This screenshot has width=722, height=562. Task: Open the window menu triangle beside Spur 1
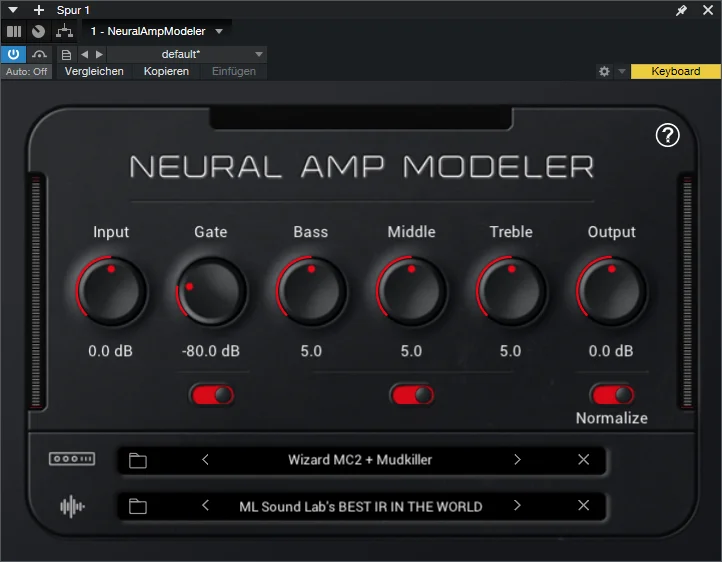coord(13,10)
